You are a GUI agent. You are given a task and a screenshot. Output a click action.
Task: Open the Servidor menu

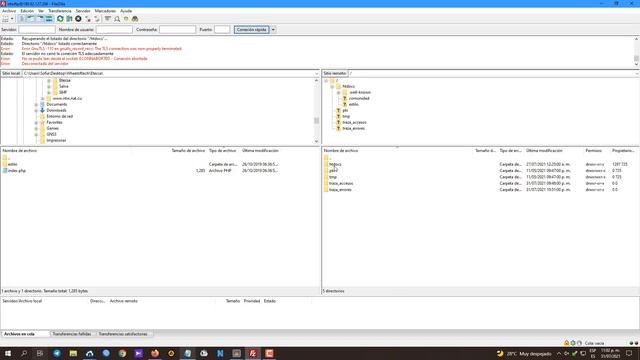pos(83,11)
